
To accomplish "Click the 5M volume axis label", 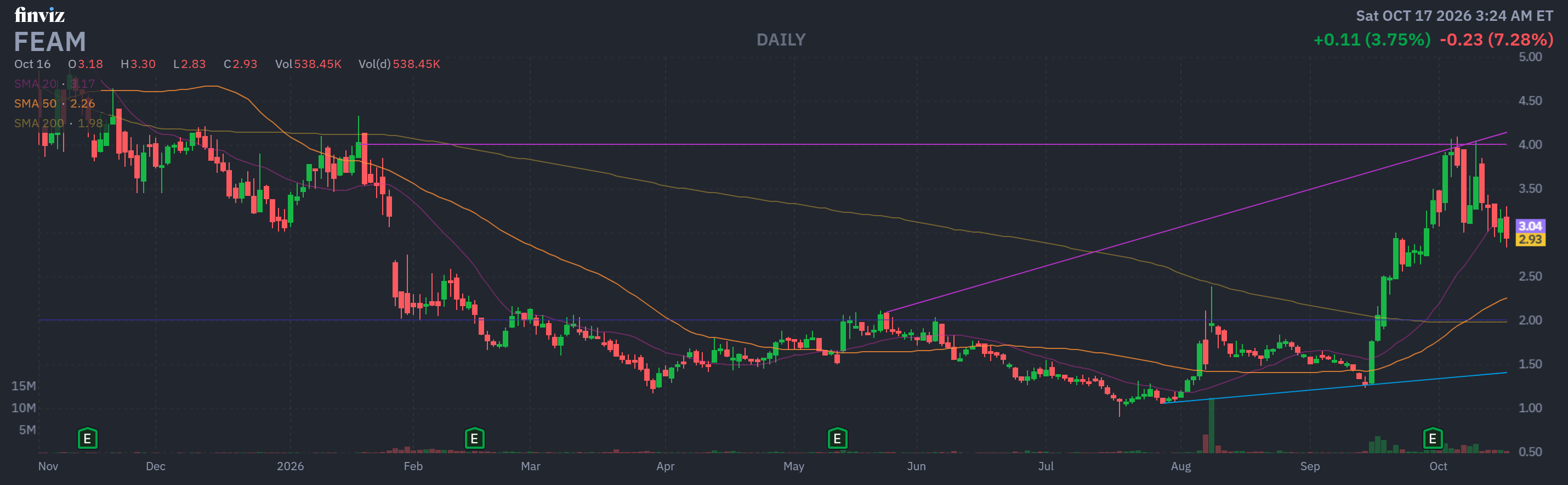I will coord(27,430).
